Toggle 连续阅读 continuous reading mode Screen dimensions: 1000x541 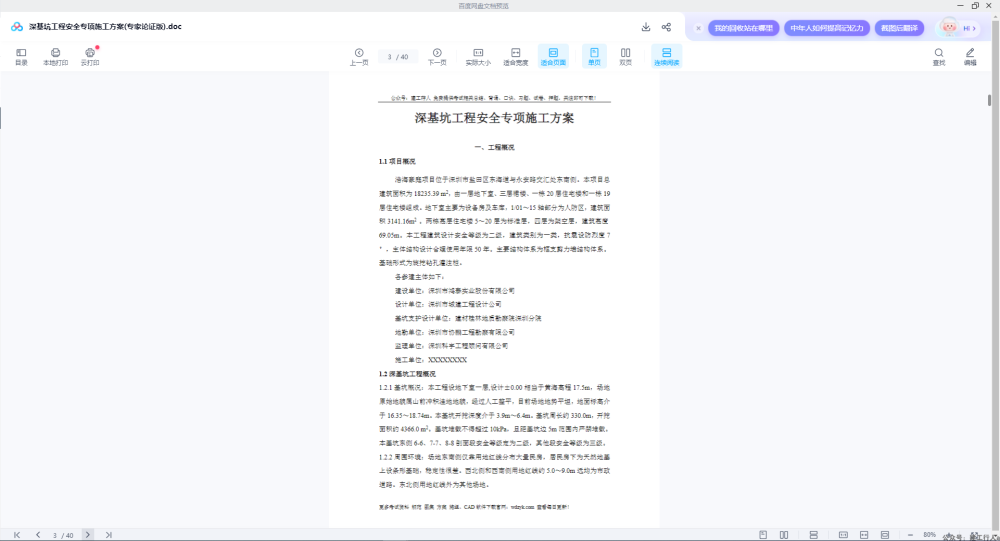tap(666, 57)
